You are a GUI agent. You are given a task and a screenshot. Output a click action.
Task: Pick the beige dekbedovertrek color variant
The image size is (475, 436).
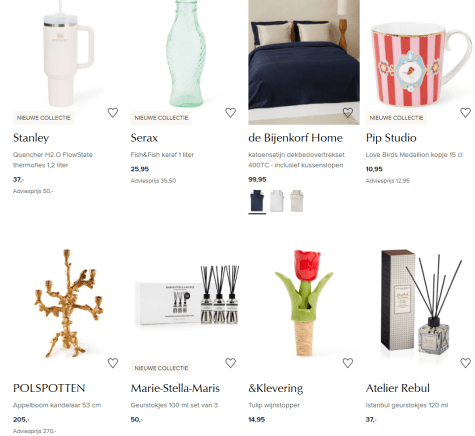pyautogui.click(x=296, y=201)
